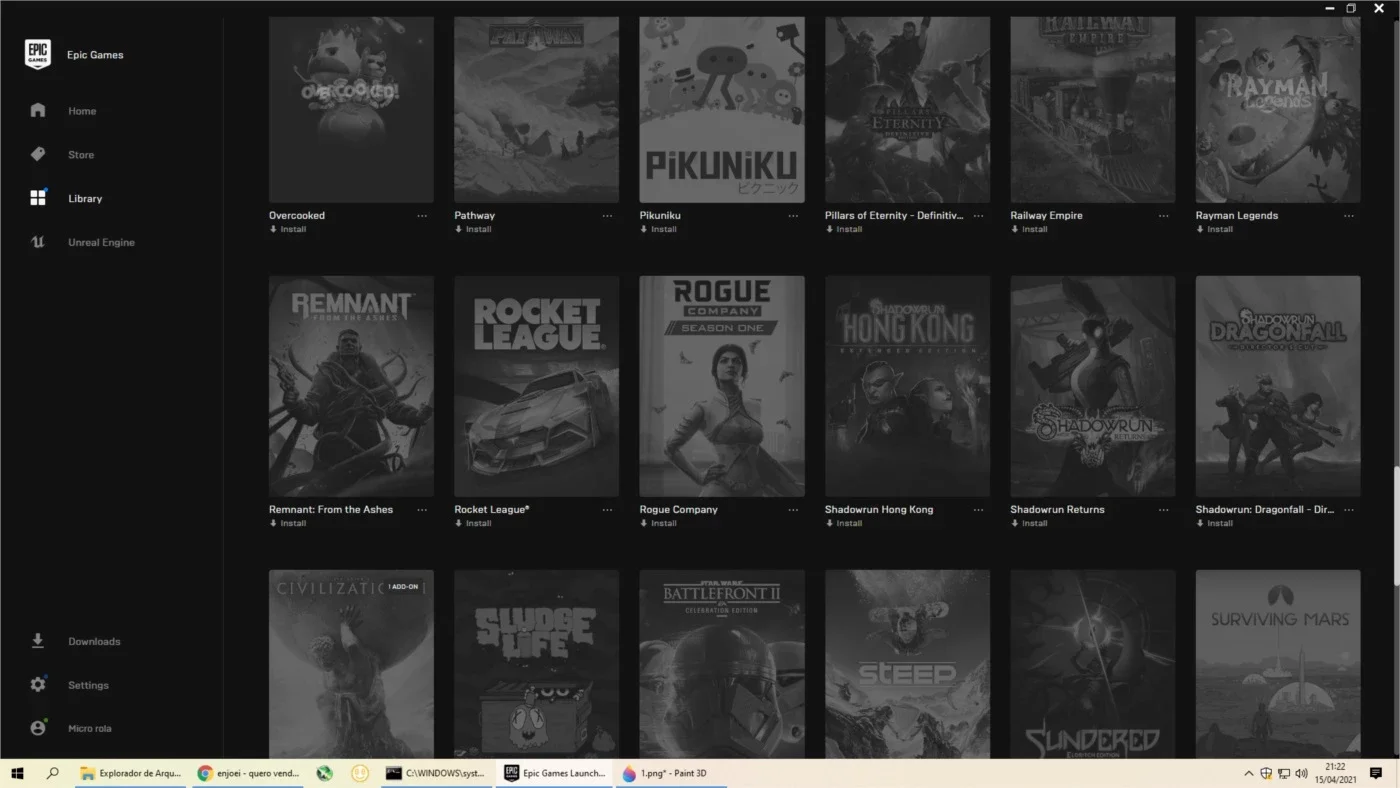
Task: Open more options for Shadowrun: Dragonfall
Action: click(1349, 510)
